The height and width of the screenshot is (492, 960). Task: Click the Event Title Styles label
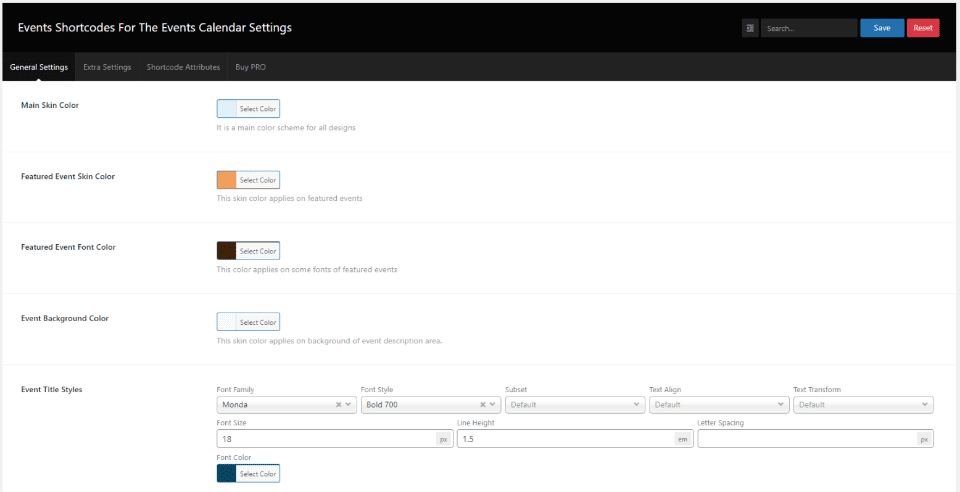(x=51, y=389)
